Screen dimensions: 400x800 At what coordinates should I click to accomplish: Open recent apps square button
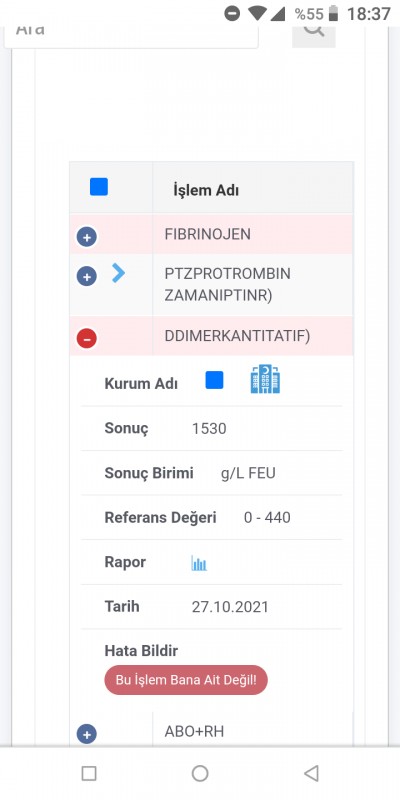coord(89,773)
